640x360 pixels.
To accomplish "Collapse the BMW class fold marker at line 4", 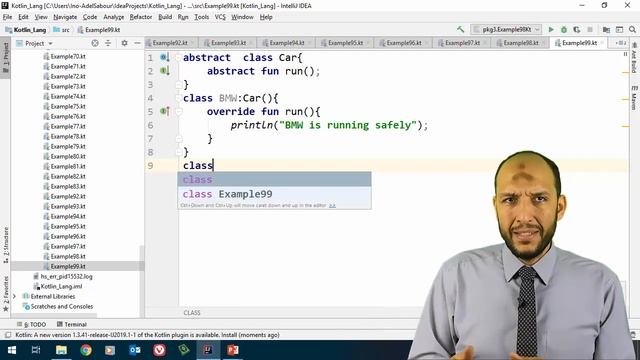I will pos(179,98).
